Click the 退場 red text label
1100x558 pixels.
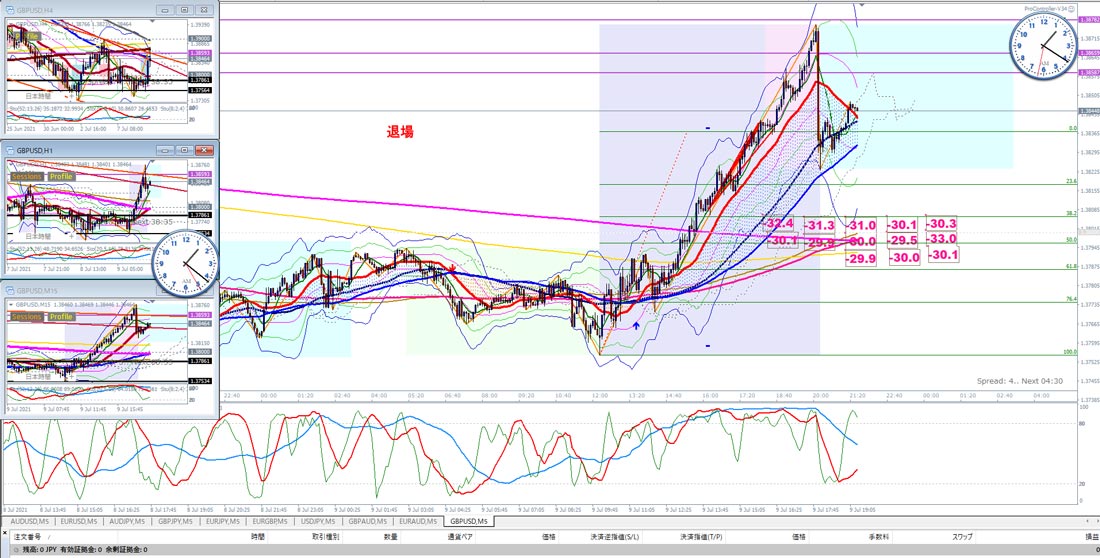tap(399, 131)
